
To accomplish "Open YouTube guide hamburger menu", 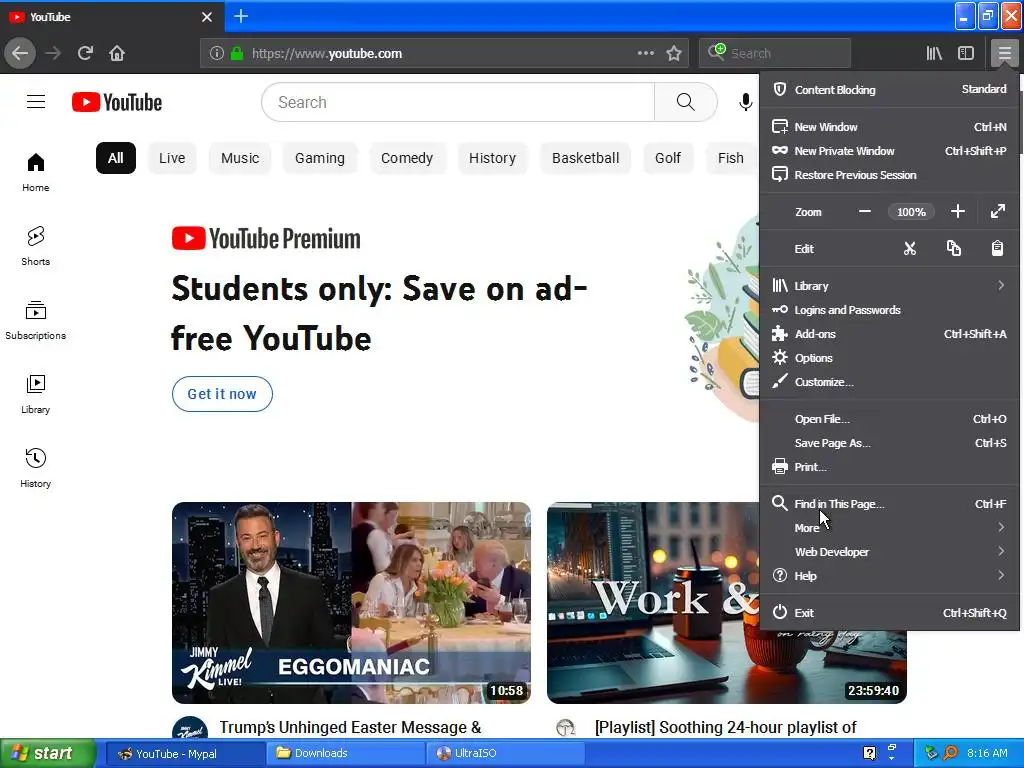I will pyautogui.click(x=36, y=102).
